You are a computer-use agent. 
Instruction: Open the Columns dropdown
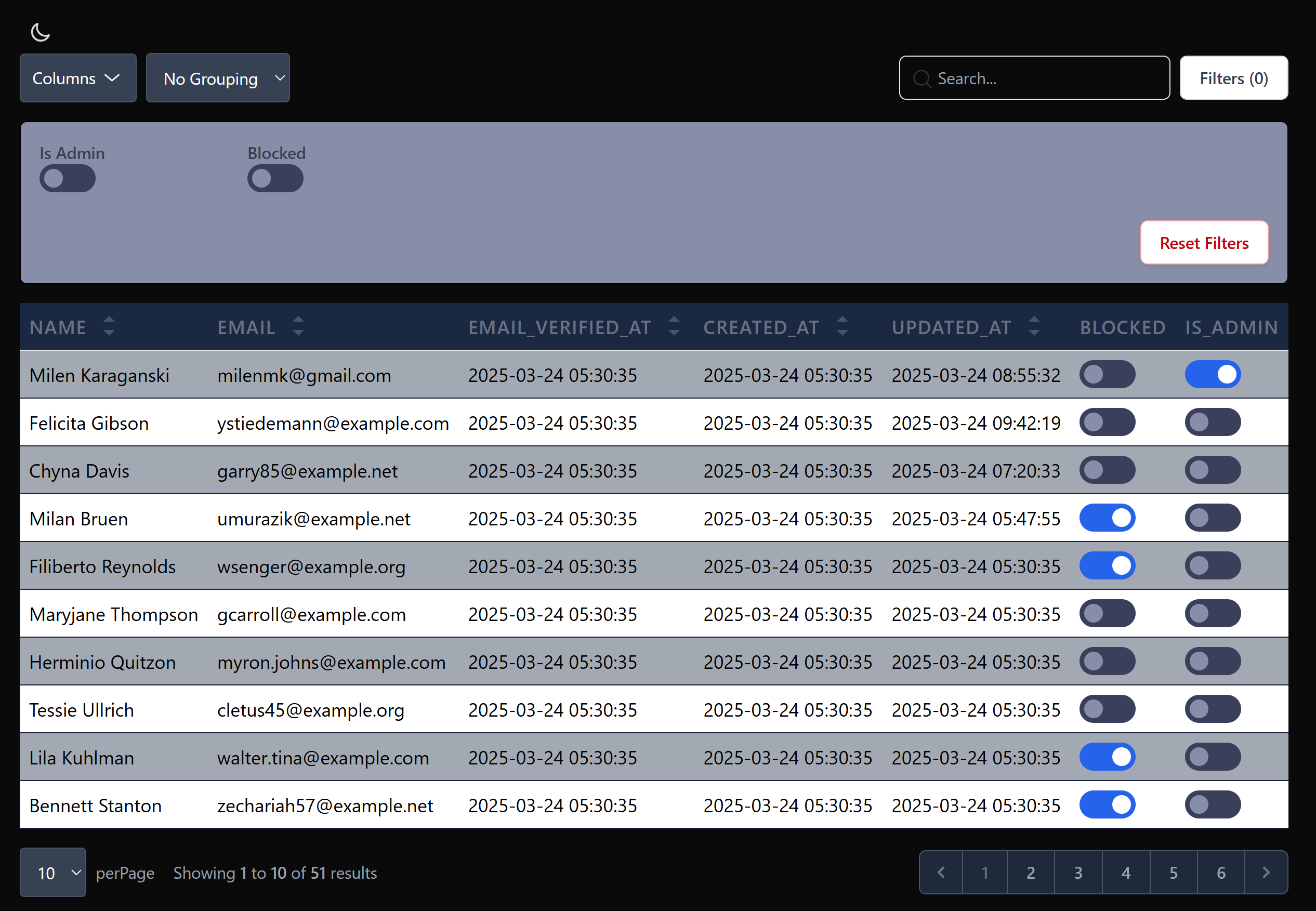coord(77,77)
